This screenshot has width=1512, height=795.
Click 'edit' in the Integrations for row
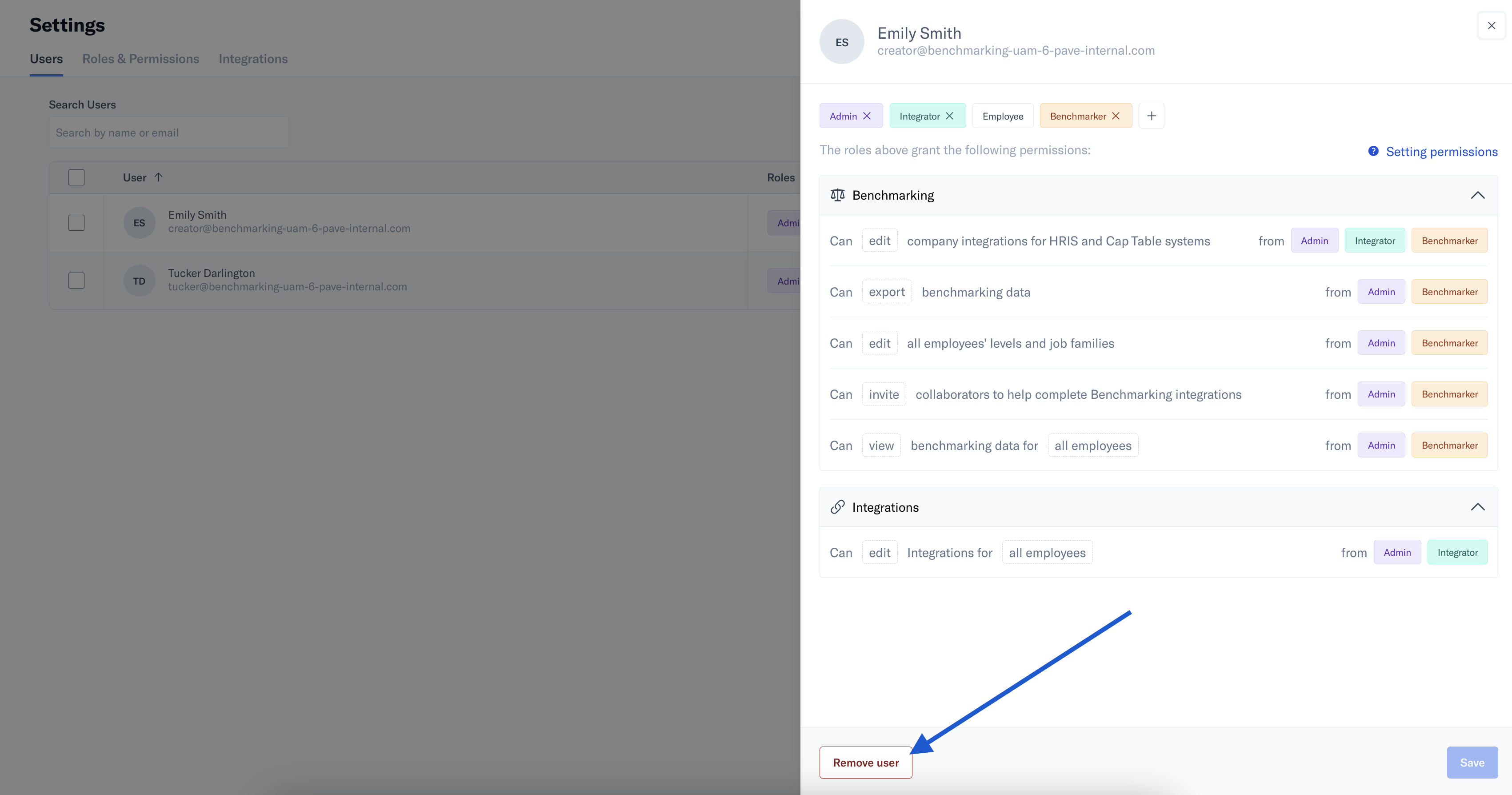click(x=879, y=552)
